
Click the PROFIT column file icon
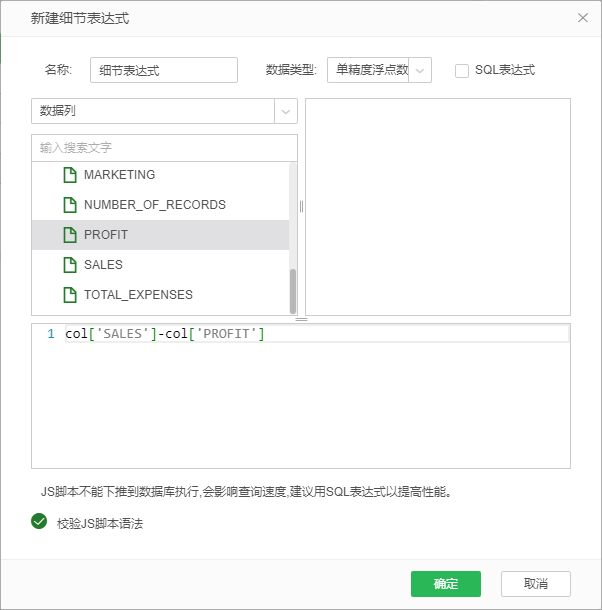70,235
